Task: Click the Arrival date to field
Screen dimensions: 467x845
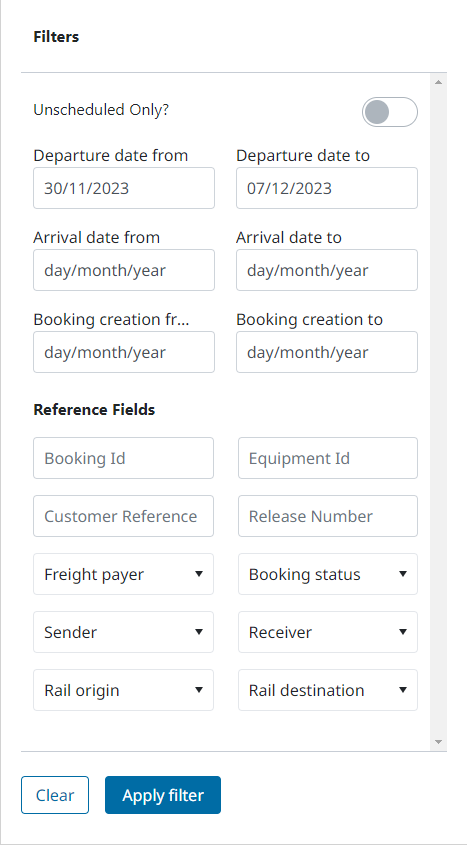Action: click(x=327, y=270)
